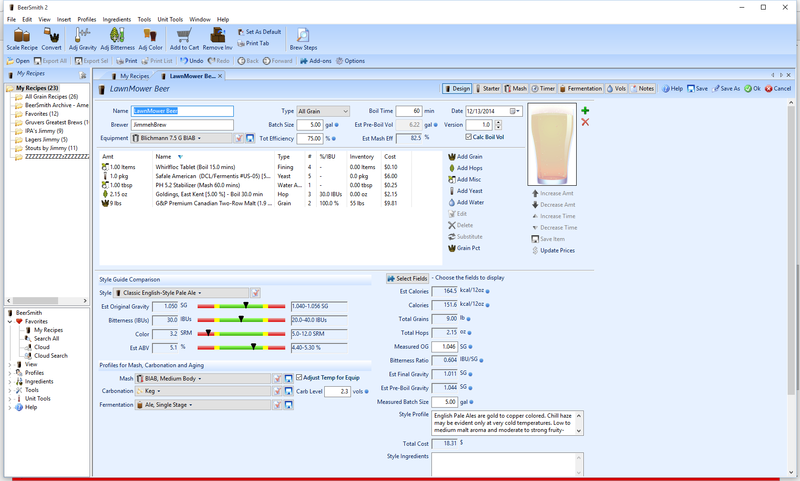800x481 pixels.
Task: Click the beer glass color thumbnail
Action: point(552,144)
